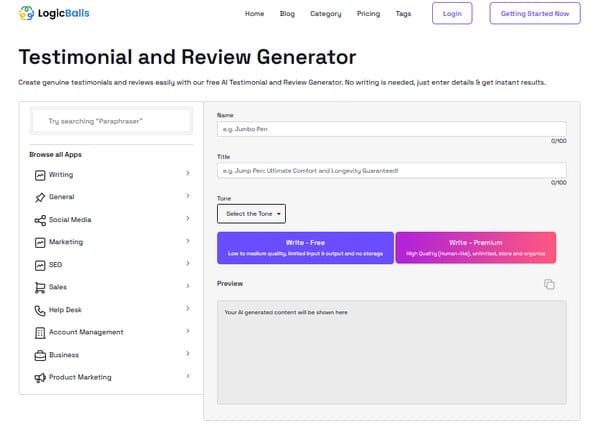Click the Preview output text area
Viewport: 600px width, 428px height.
pyautogui.click(x=392, y=352)
